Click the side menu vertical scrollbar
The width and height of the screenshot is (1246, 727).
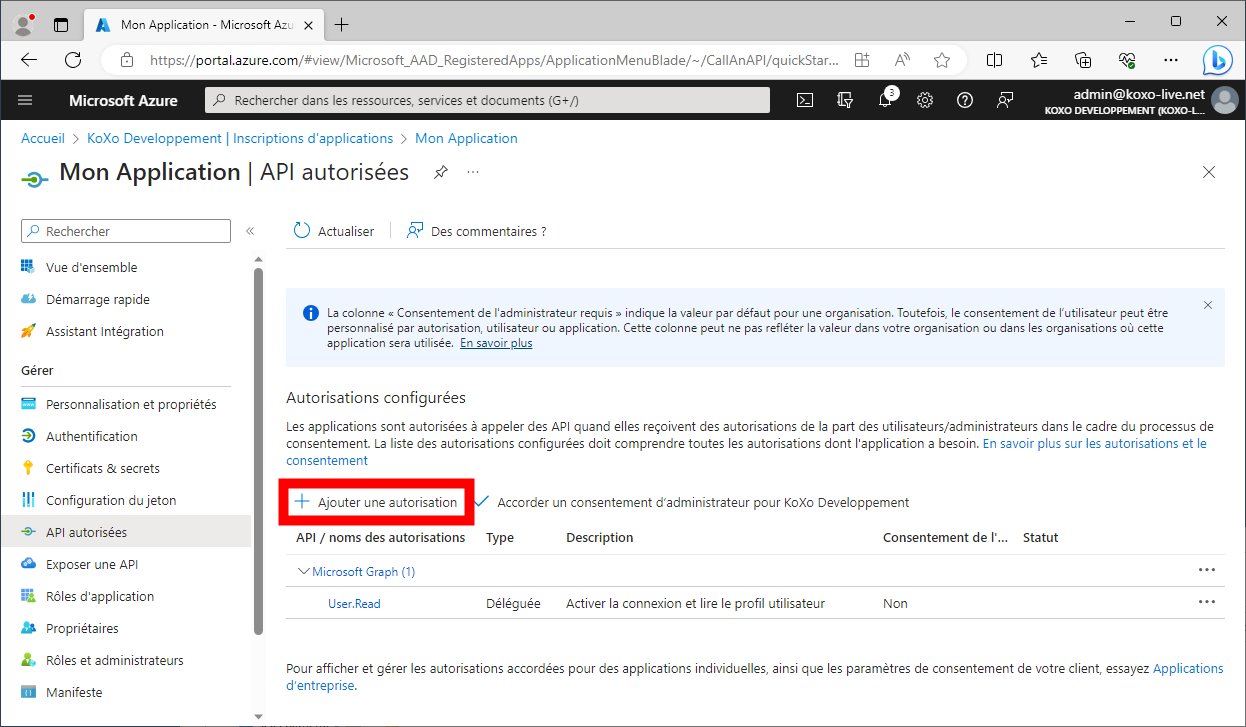coord(259,450)
